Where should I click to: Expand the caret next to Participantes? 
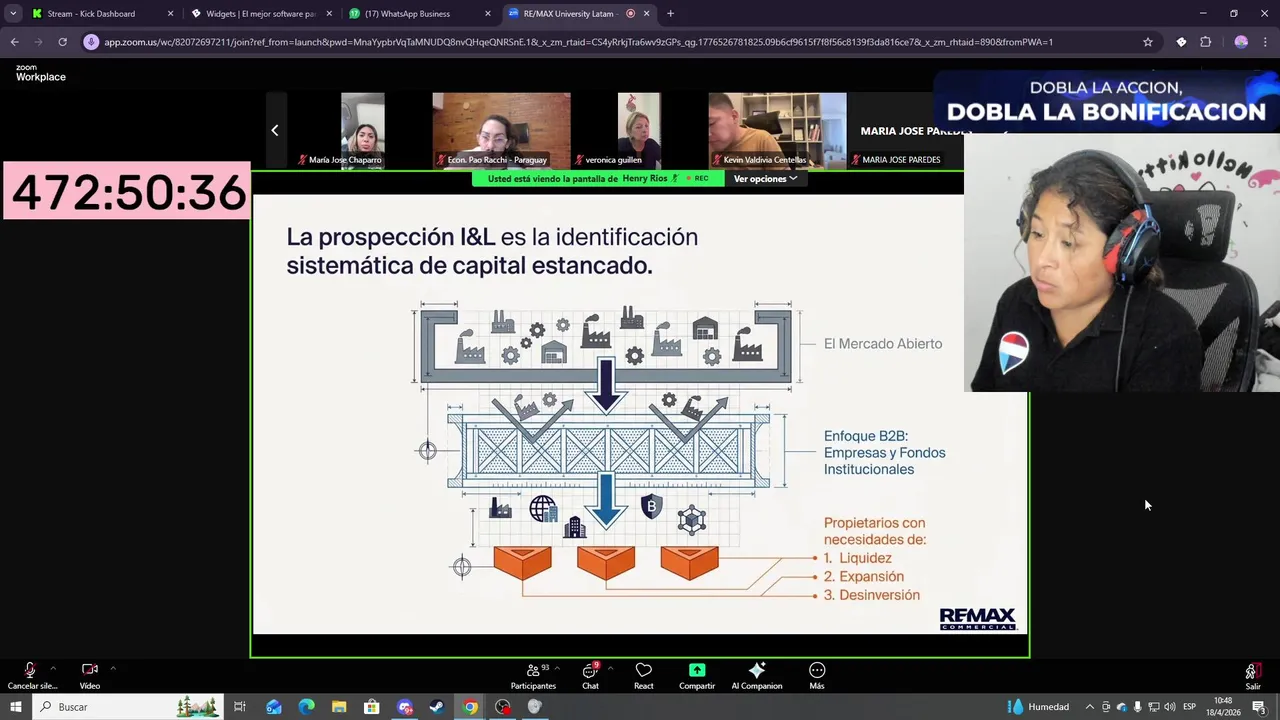[x=559, y=668]
